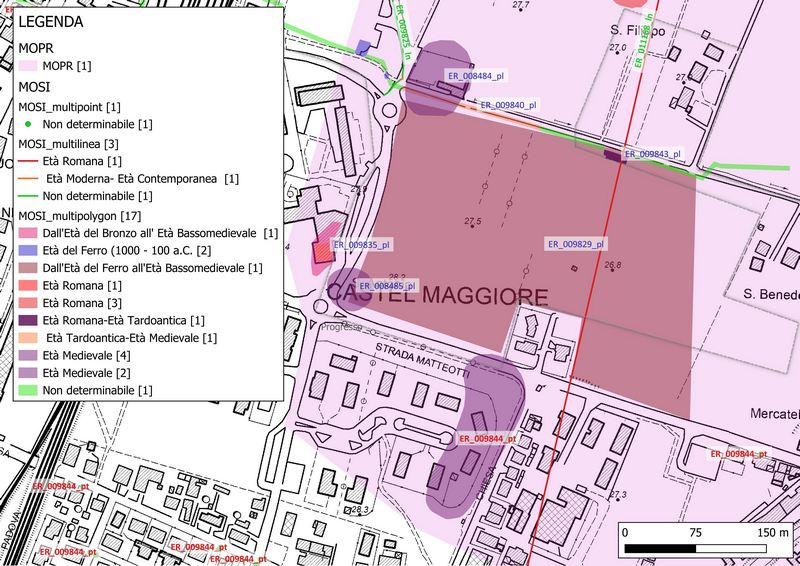Image resolution: width=800 pixels, height=566 pixels.
Task: Select the orange Età Moderna-Età Contemporanea line symbol
Action: click(30, 179)
